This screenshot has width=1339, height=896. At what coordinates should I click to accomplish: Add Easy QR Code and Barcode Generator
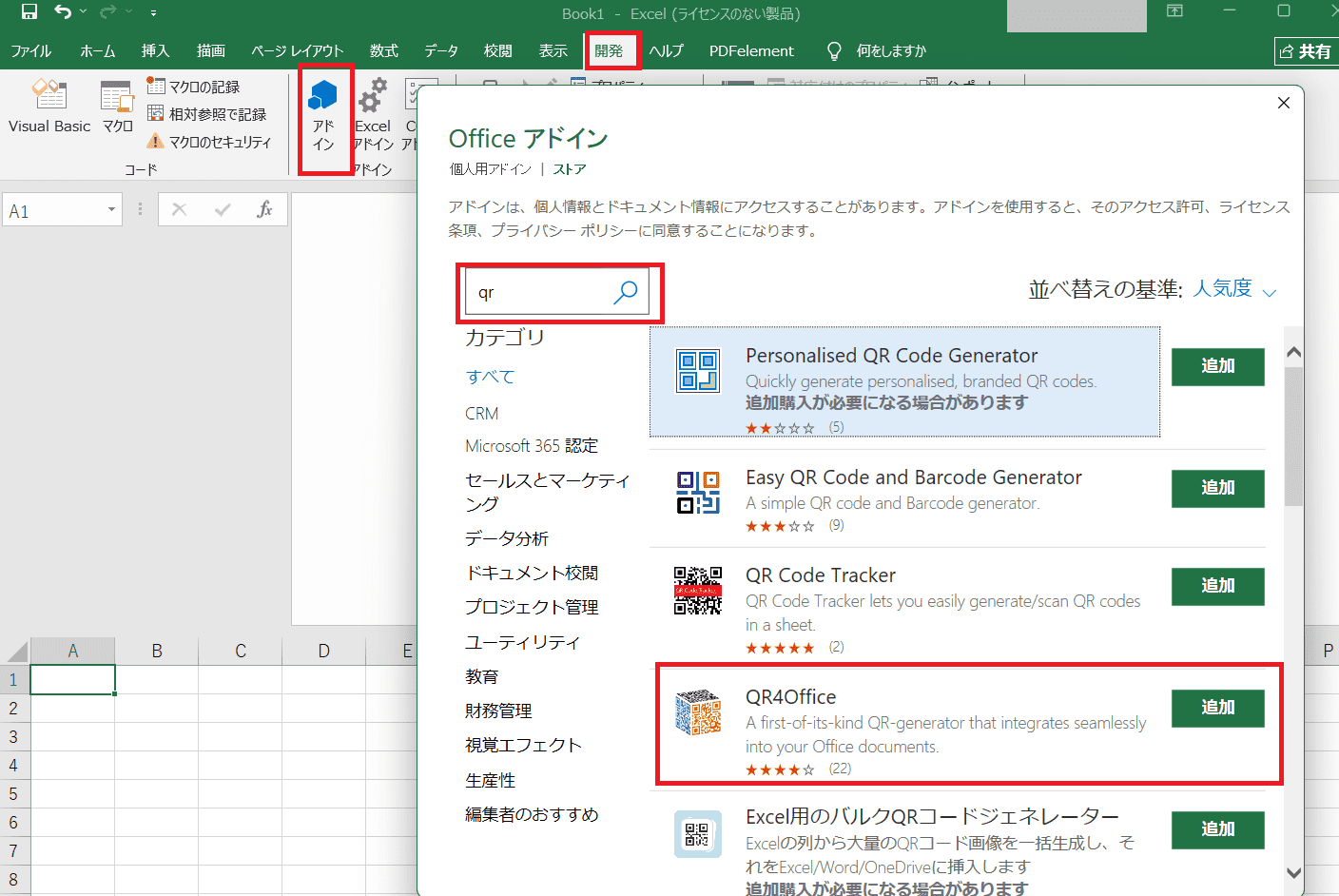point(1217,488)
